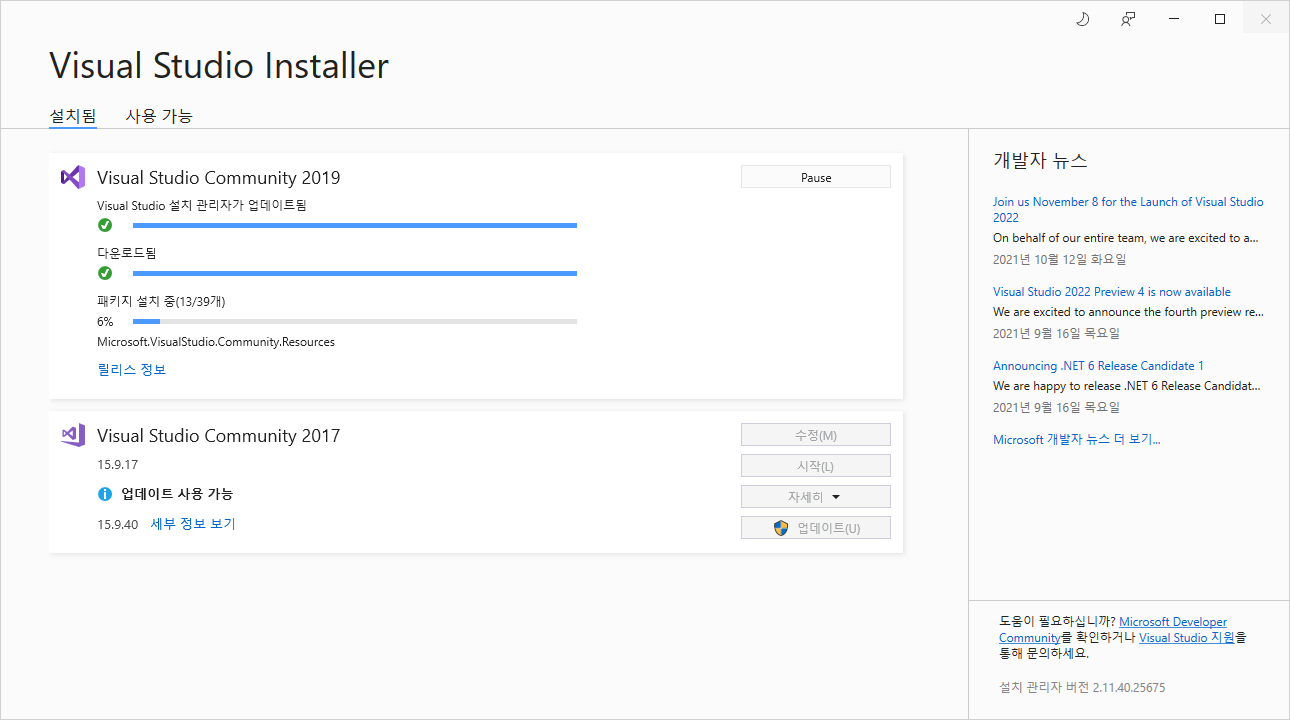The image size is (1290, 720).
Task: Switch to the 사용 가능 tab
Action: (159, 116)
